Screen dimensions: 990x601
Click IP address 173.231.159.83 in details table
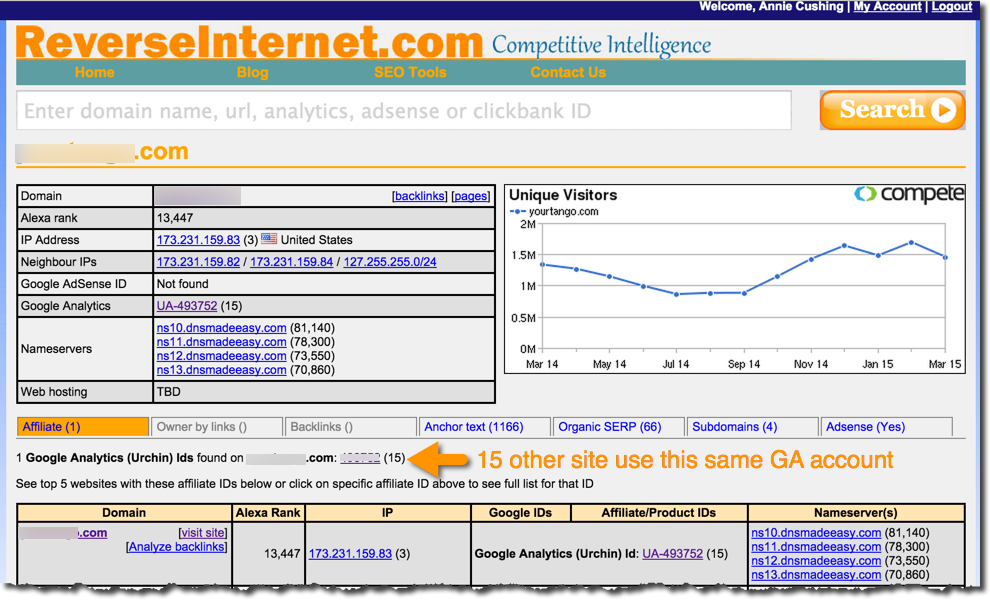coord(198,240)
